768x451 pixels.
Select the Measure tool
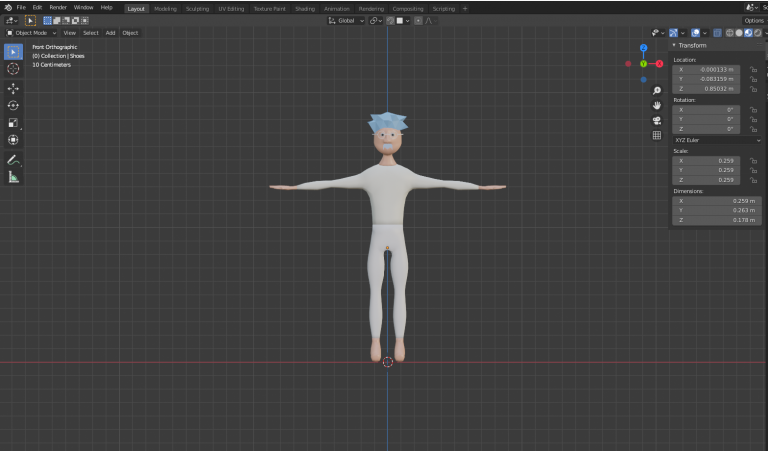tap(13, 177)
